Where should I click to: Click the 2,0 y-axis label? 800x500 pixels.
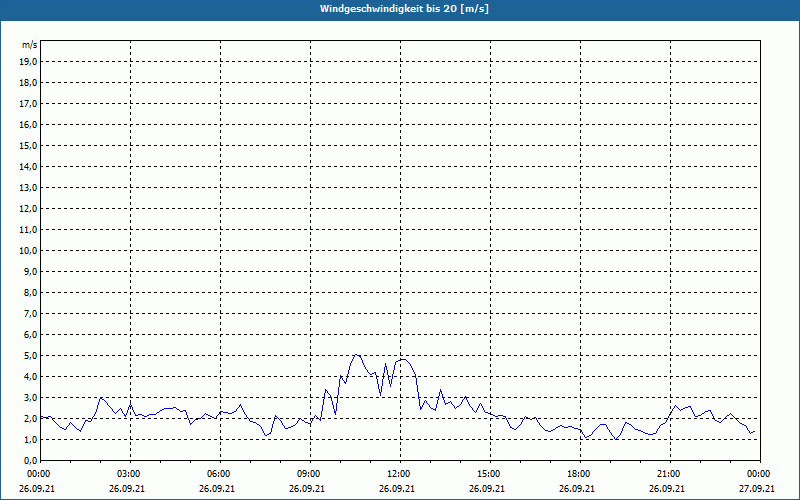point(30,418)
